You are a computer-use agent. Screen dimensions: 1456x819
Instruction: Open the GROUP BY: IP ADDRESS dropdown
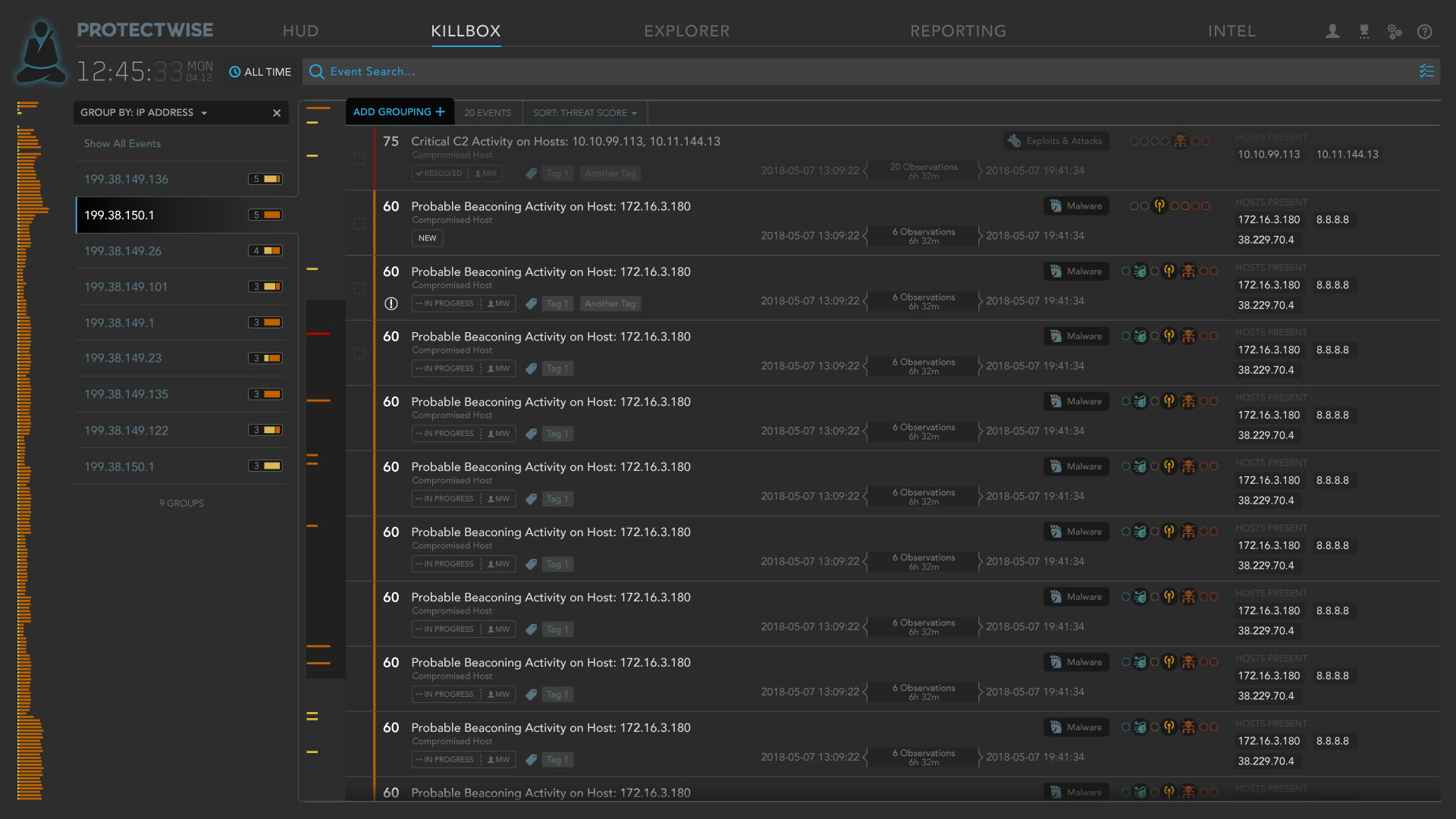pos(144,112)
